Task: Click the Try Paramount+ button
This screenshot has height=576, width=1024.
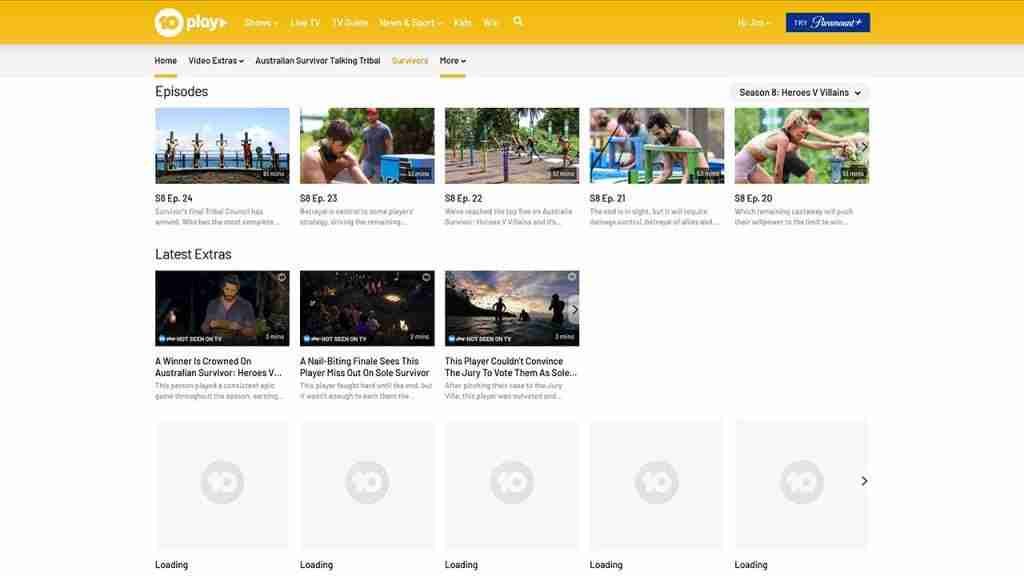Action: point(827,23)
